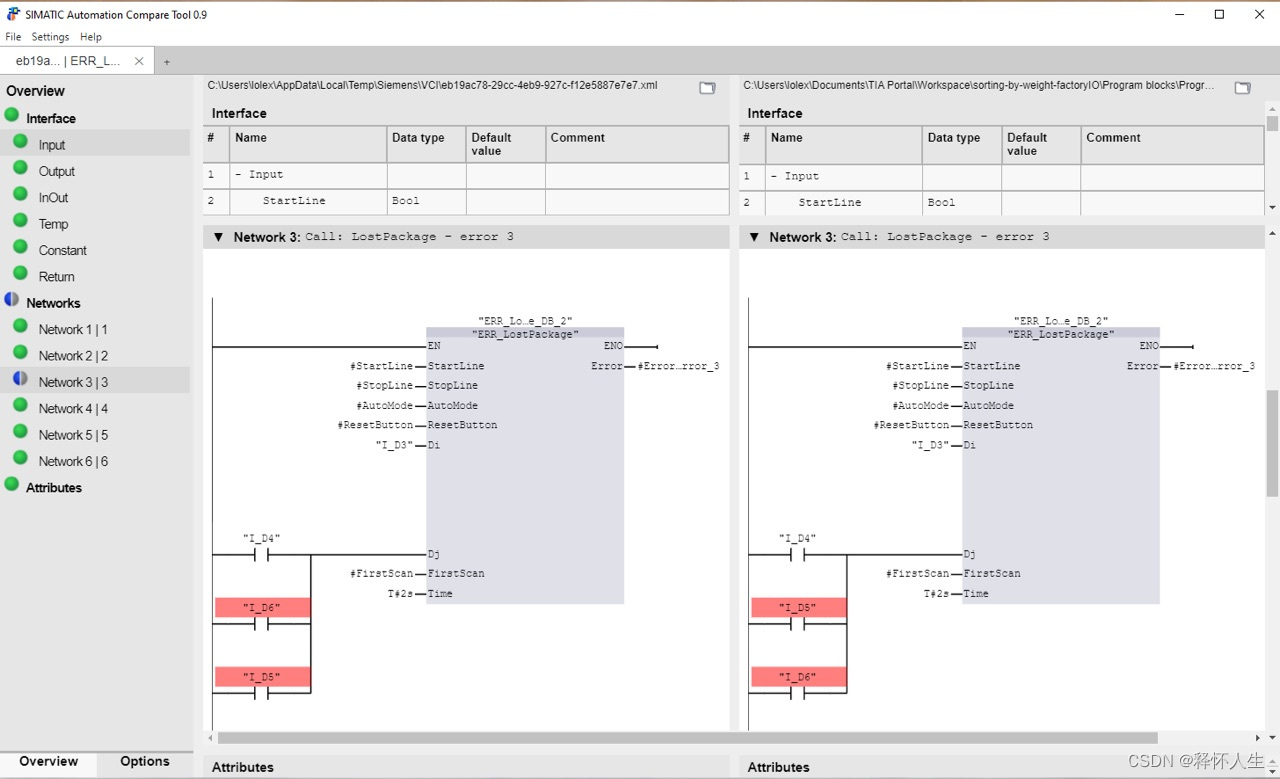Collapse the Input group in right interface table

pos(774,176)
